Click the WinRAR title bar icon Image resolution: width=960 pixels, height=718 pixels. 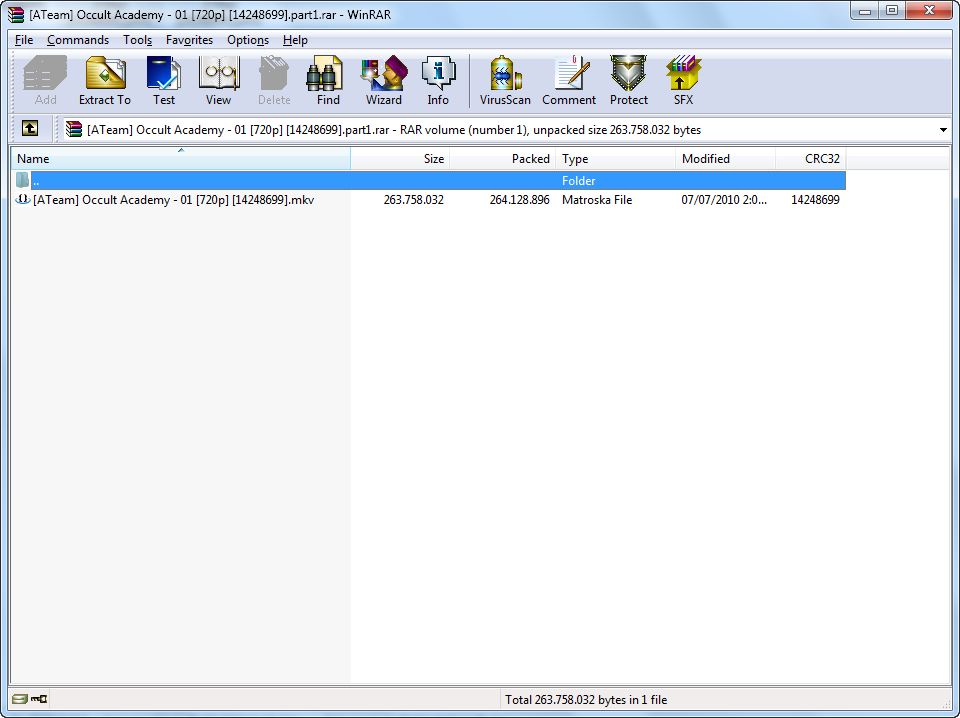click(16, 14)
